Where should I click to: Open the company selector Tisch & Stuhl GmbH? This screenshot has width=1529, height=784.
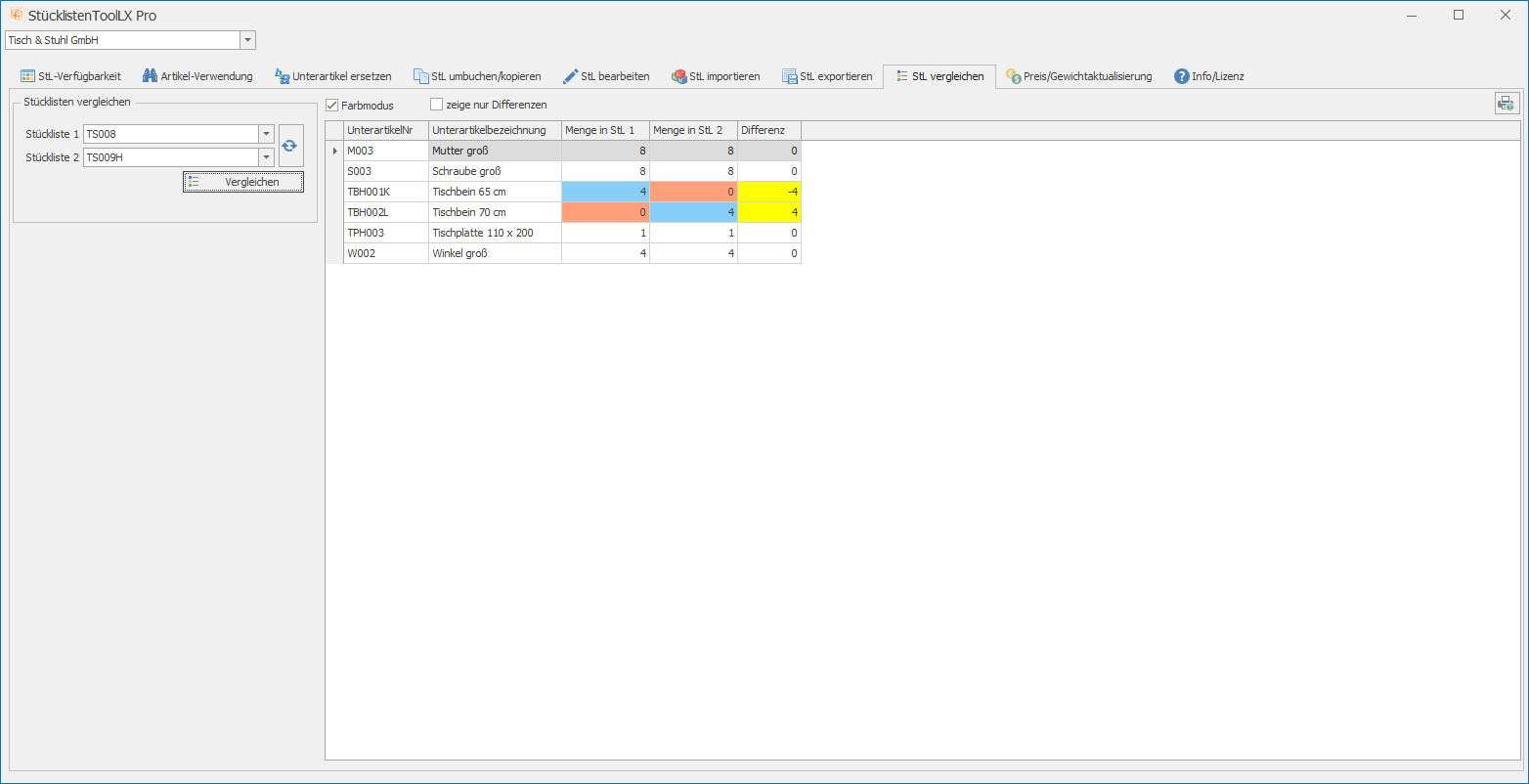pos(247,40)
